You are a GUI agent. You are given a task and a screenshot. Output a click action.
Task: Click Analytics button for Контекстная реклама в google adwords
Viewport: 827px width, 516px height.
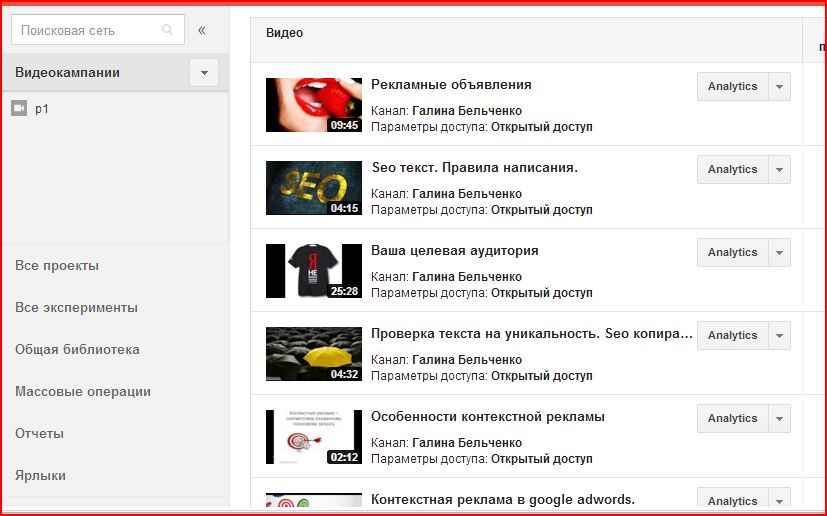coord(733,500)
